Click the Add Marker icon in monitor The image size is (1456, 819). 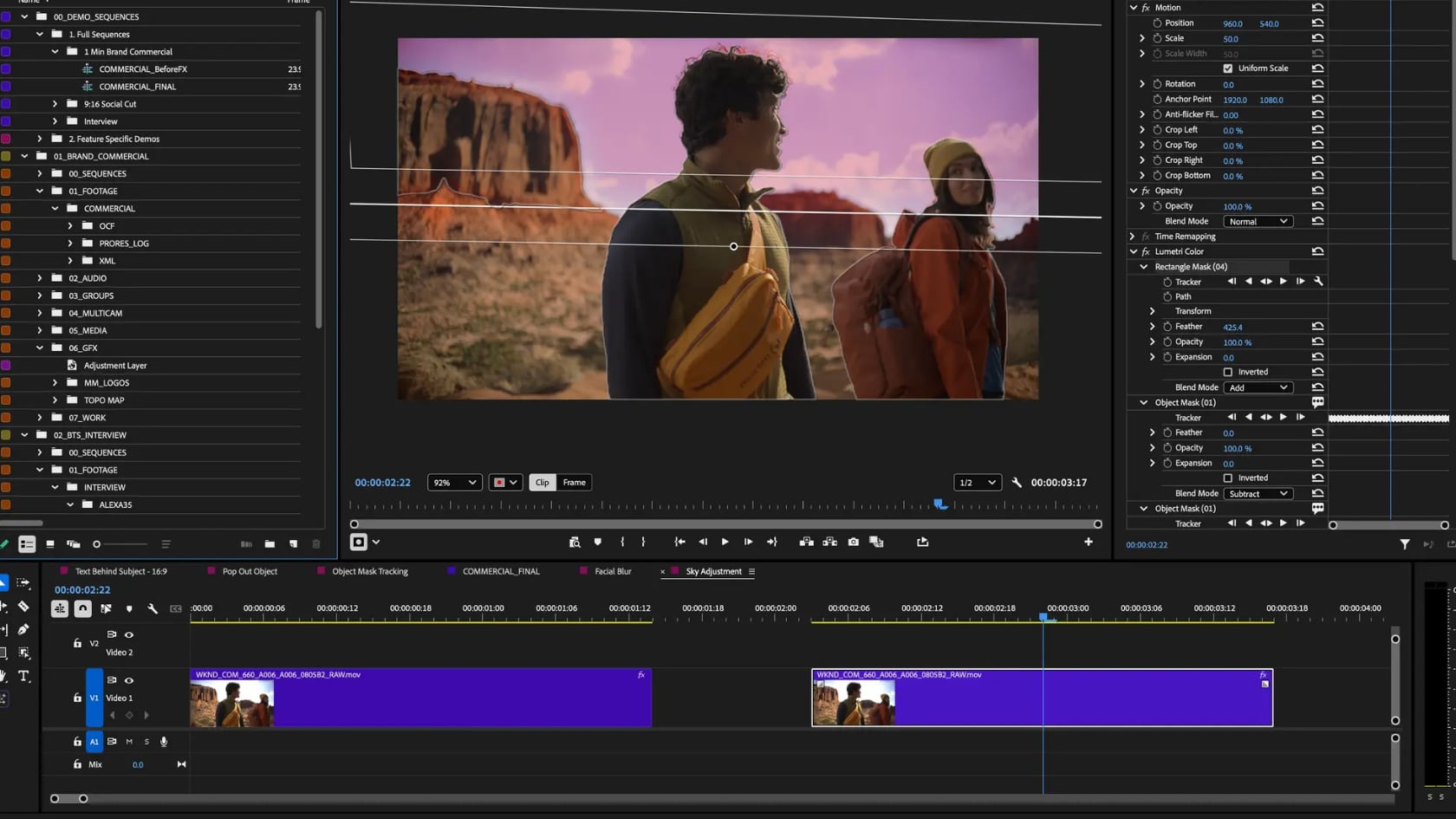(597, 542)
